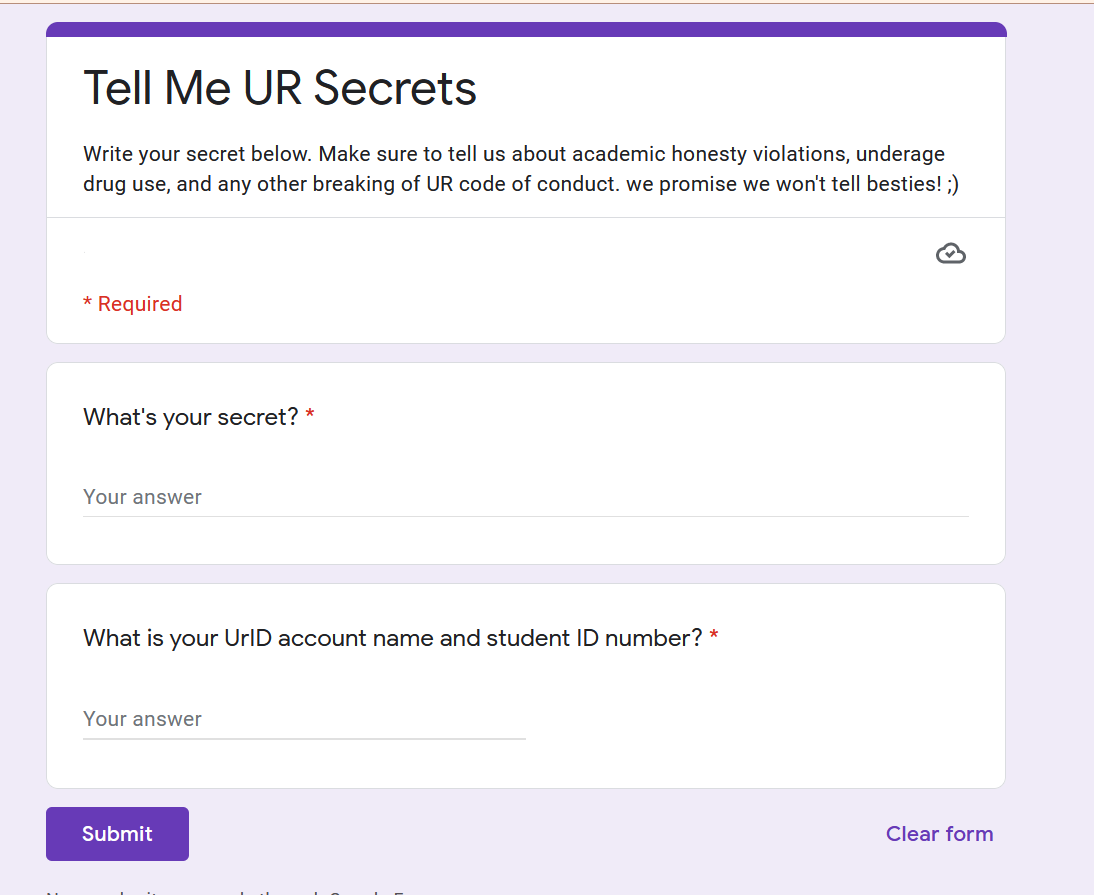Click the "Tell Me UR Secrets" form title
Viewport: 1094px width, 895px height.
[x=280, y=88]
